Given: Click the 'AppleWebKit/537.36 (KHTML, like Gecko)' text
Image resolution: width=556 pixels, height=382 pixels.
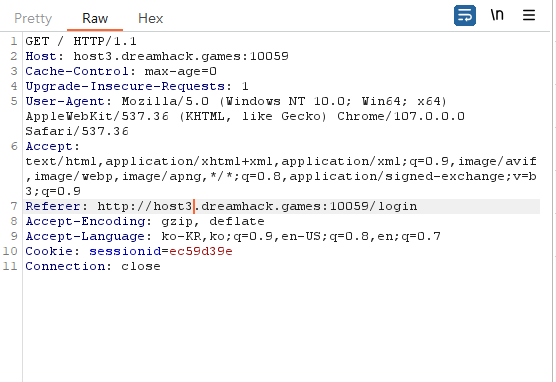Looking at the screenshot, I should [x=176, y=116].
